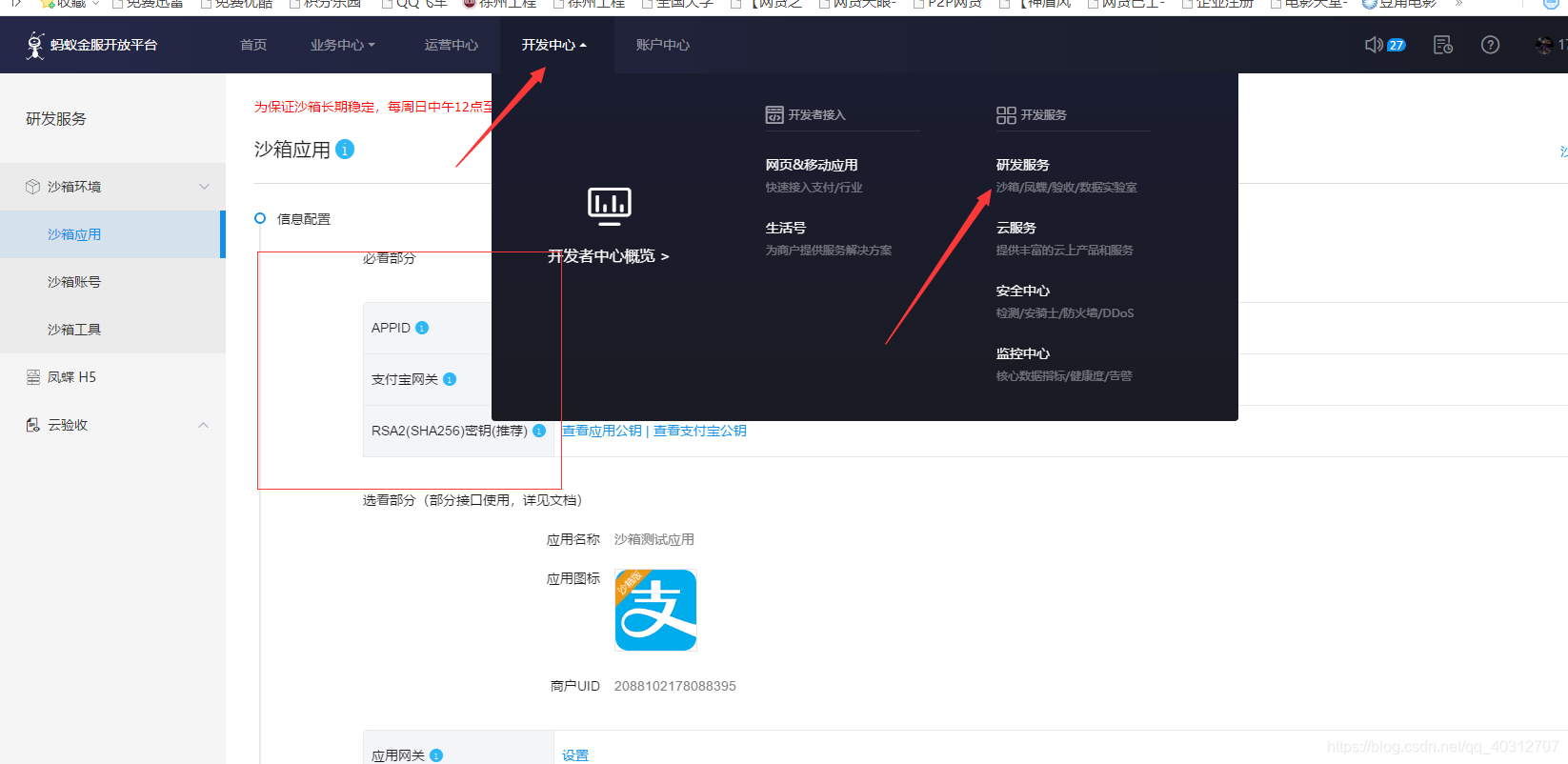Click the 选看部分 section label
1568x764 pixels.
472,500
